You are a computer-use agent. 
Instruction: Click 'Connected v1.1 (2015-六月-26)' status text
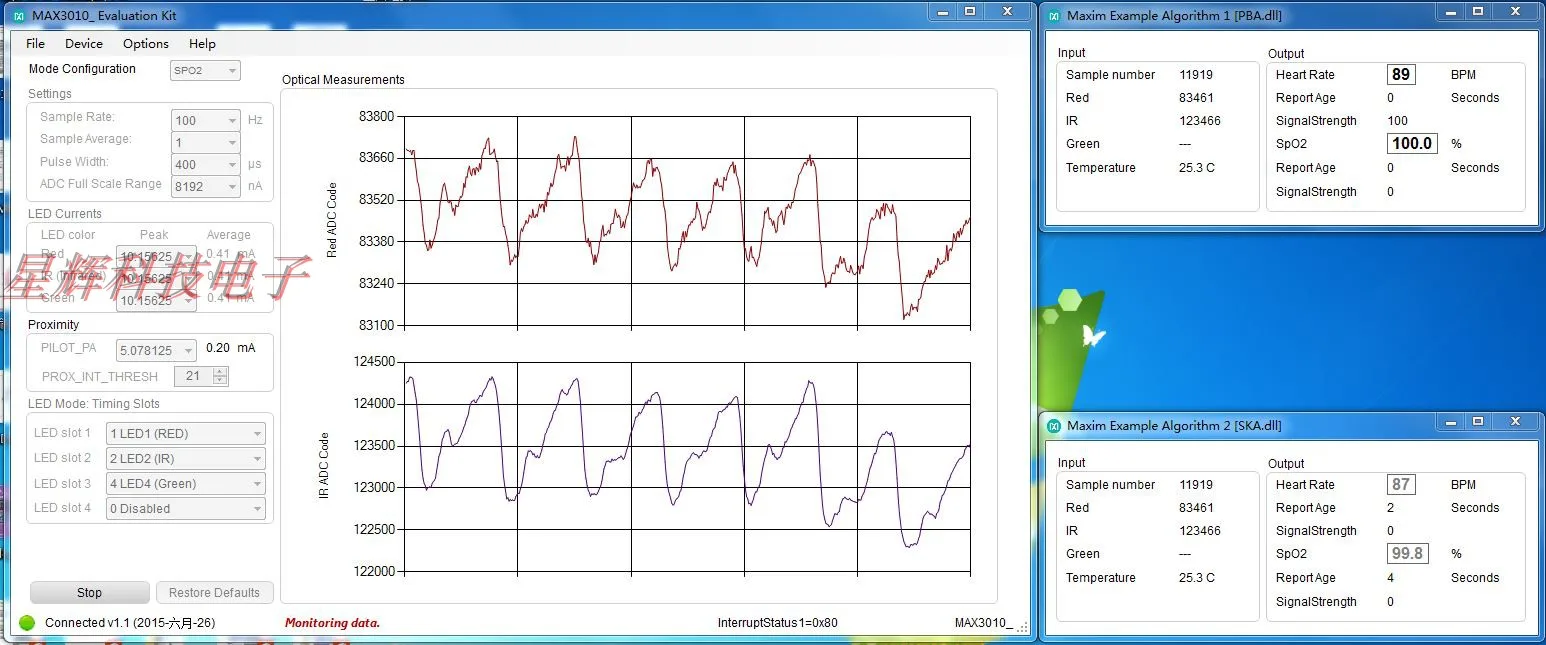point(130,623)
